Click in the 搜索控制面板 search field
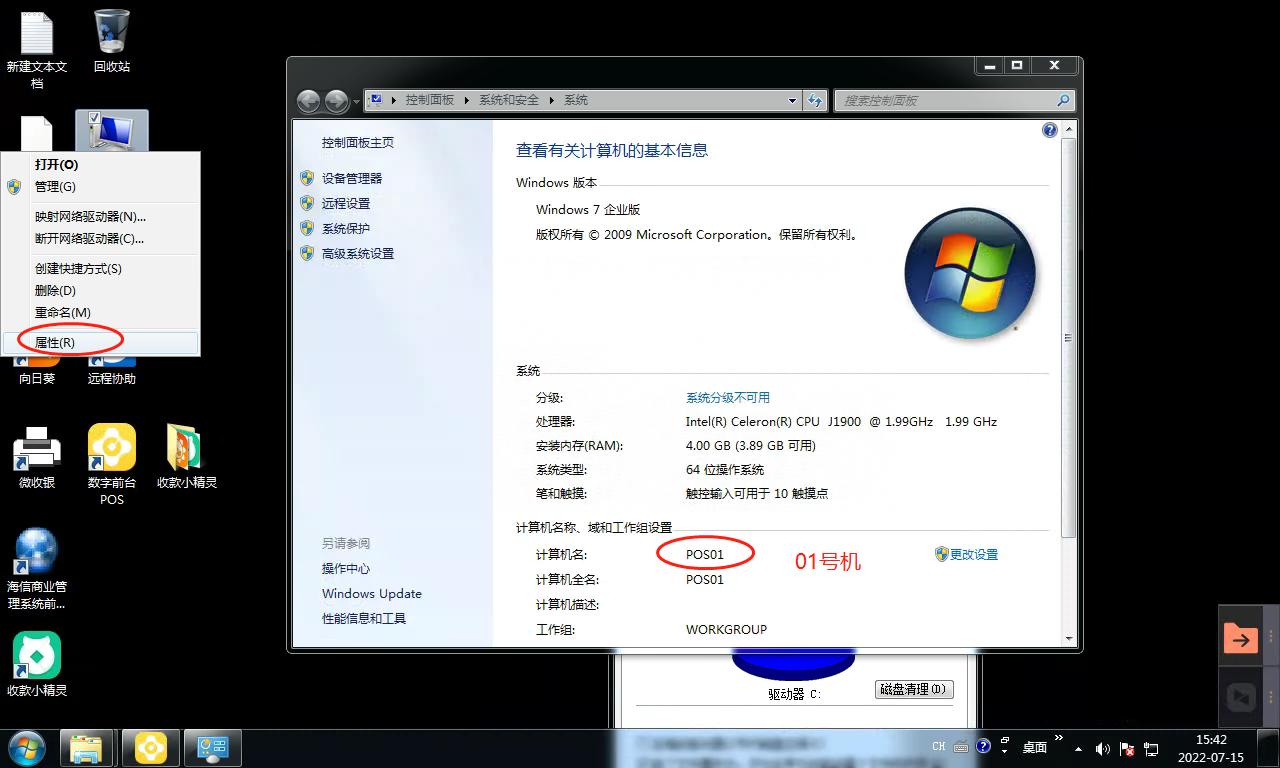Viewport: 1280px width, 768px height. click(944, 100)
